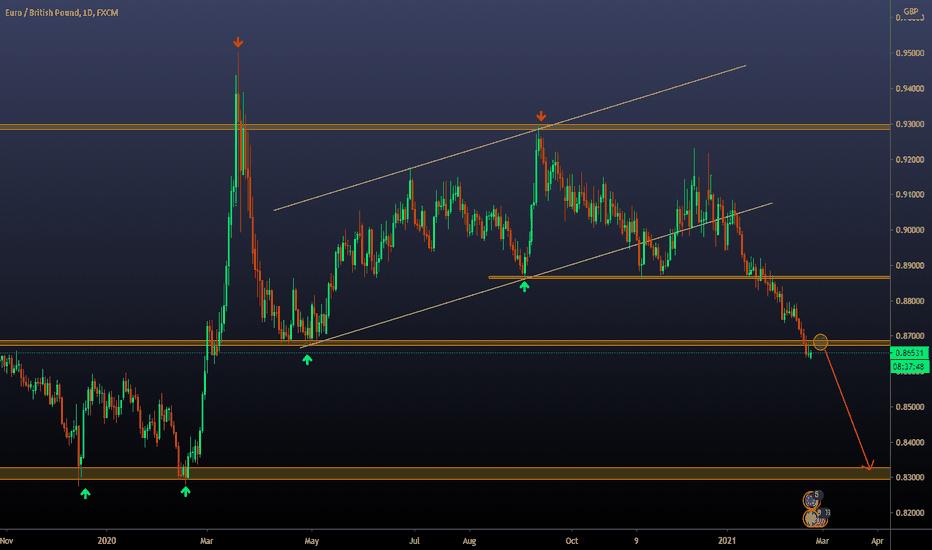The width and height of the screenshot is (932, 550).
Task: Click the 0.87000 price axis label
Action: click(x=910, y=336)
